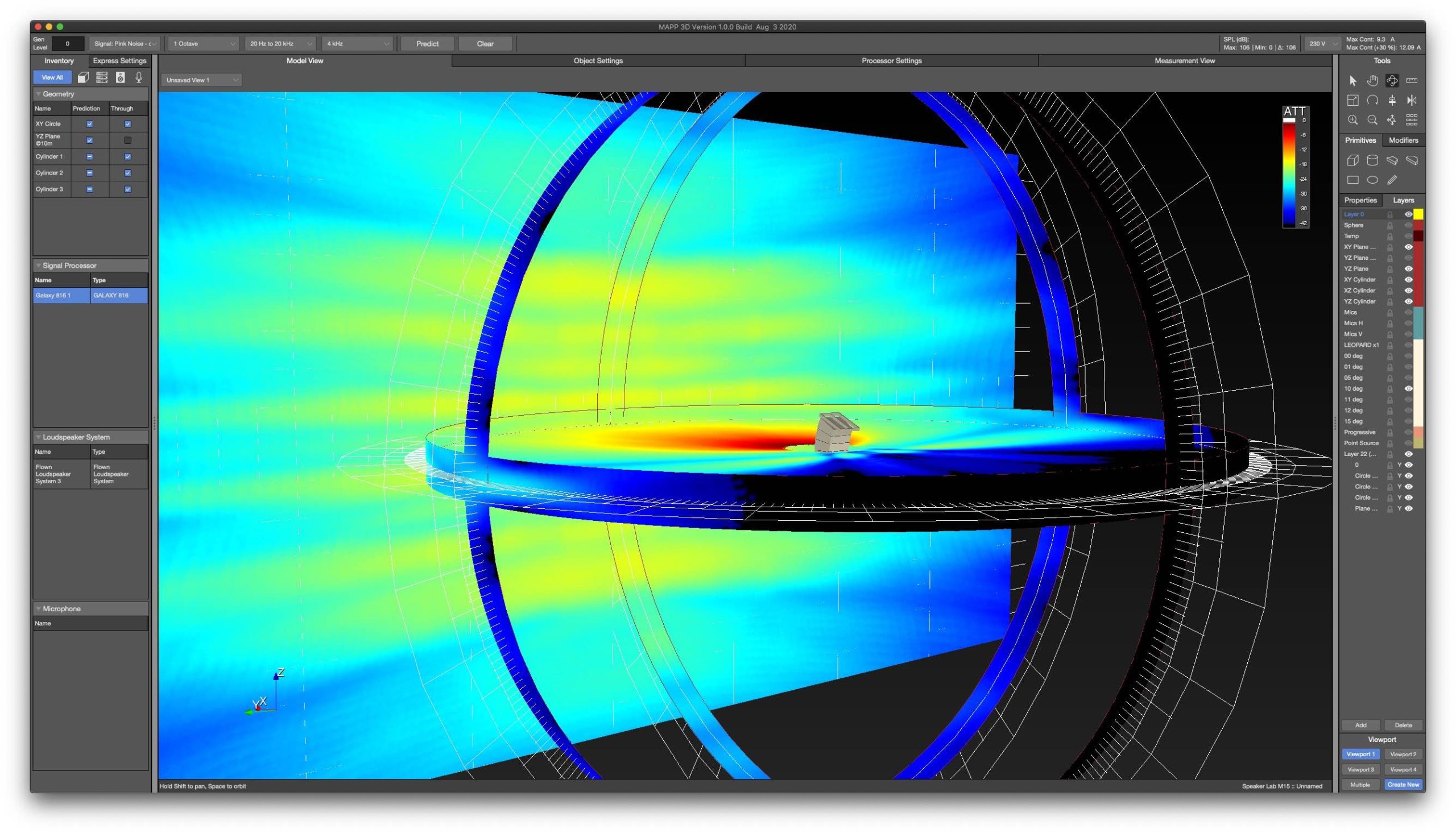
Task: Open the Processor Settings tab
Action: pyautogui.click(x=891, y=61)
